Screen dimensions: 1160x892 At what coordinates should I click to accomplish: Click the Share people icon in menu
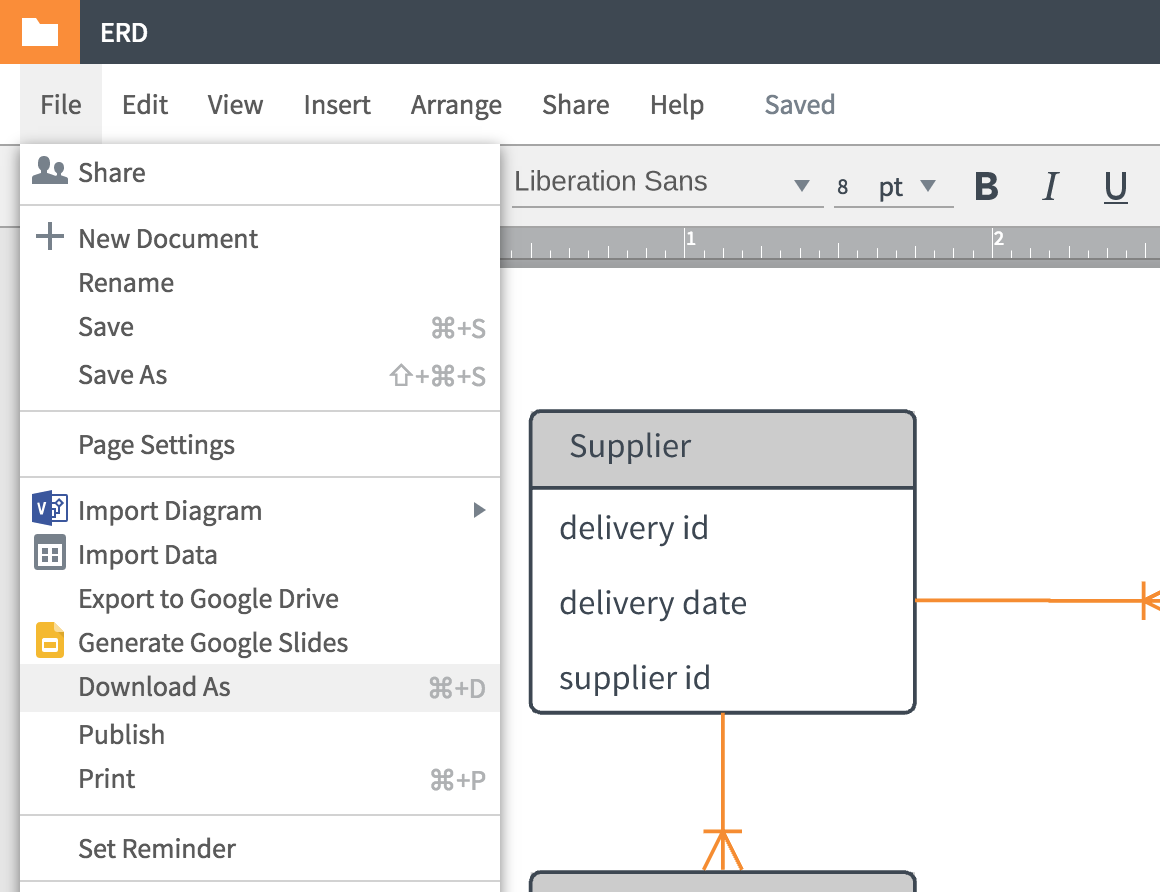[49, 172]
